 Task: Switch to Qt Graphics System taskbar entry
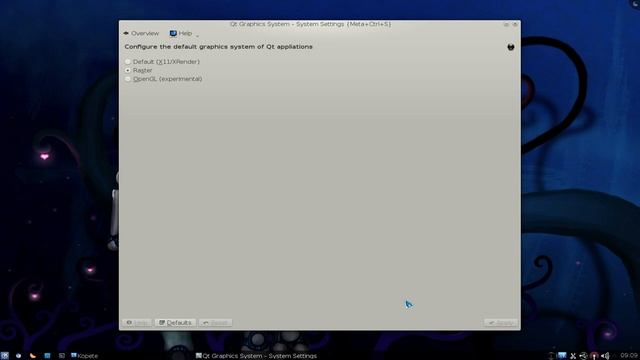pos(256,356)
